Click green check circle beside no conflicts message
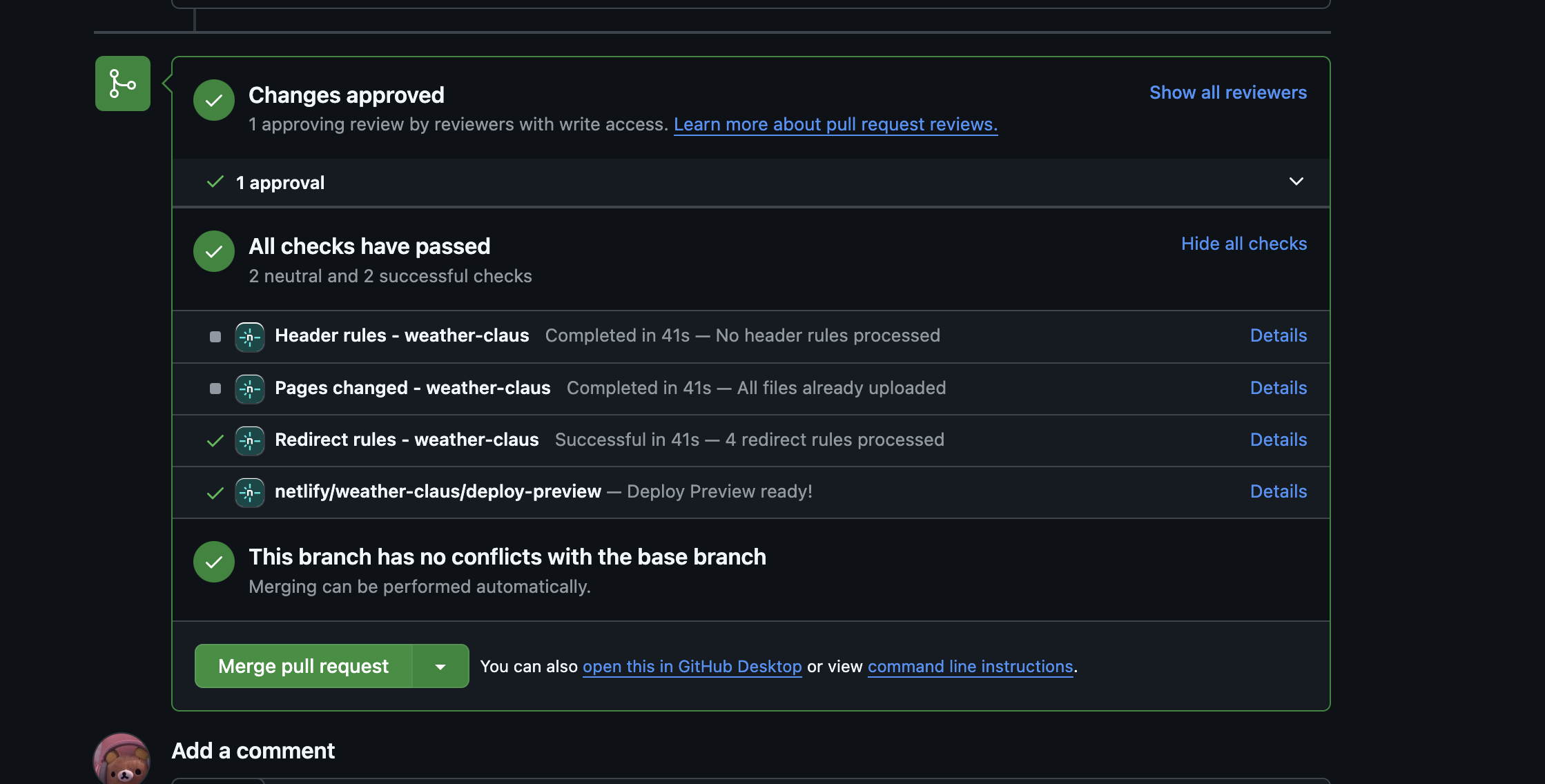This screenshot has height=784, width=1545. (214, 562)
